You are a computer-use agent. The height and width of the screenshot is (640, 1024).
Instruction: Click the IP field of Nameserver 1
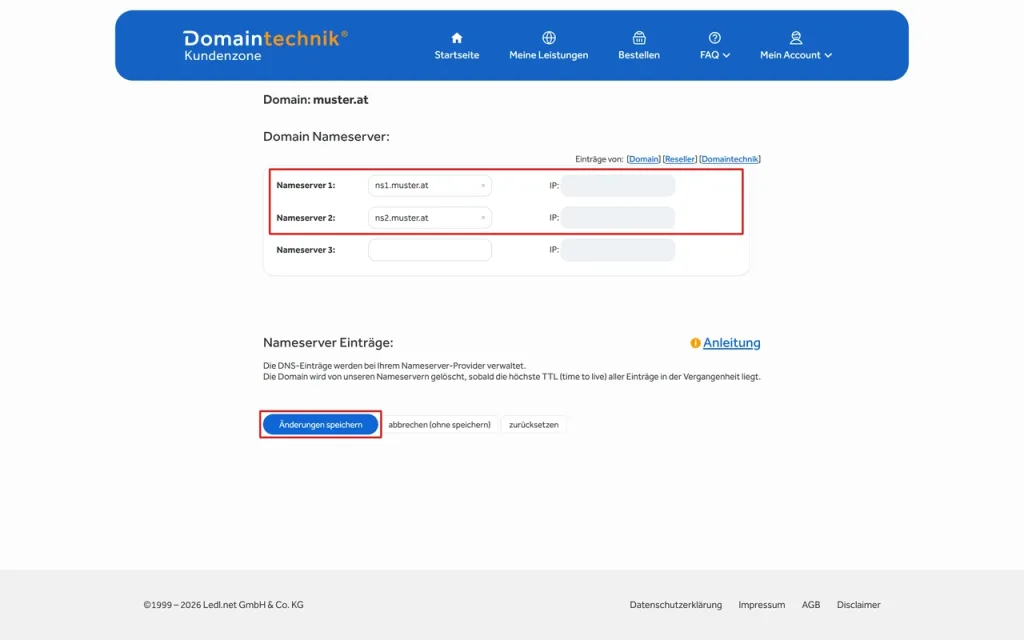click(x=618, y=185)
